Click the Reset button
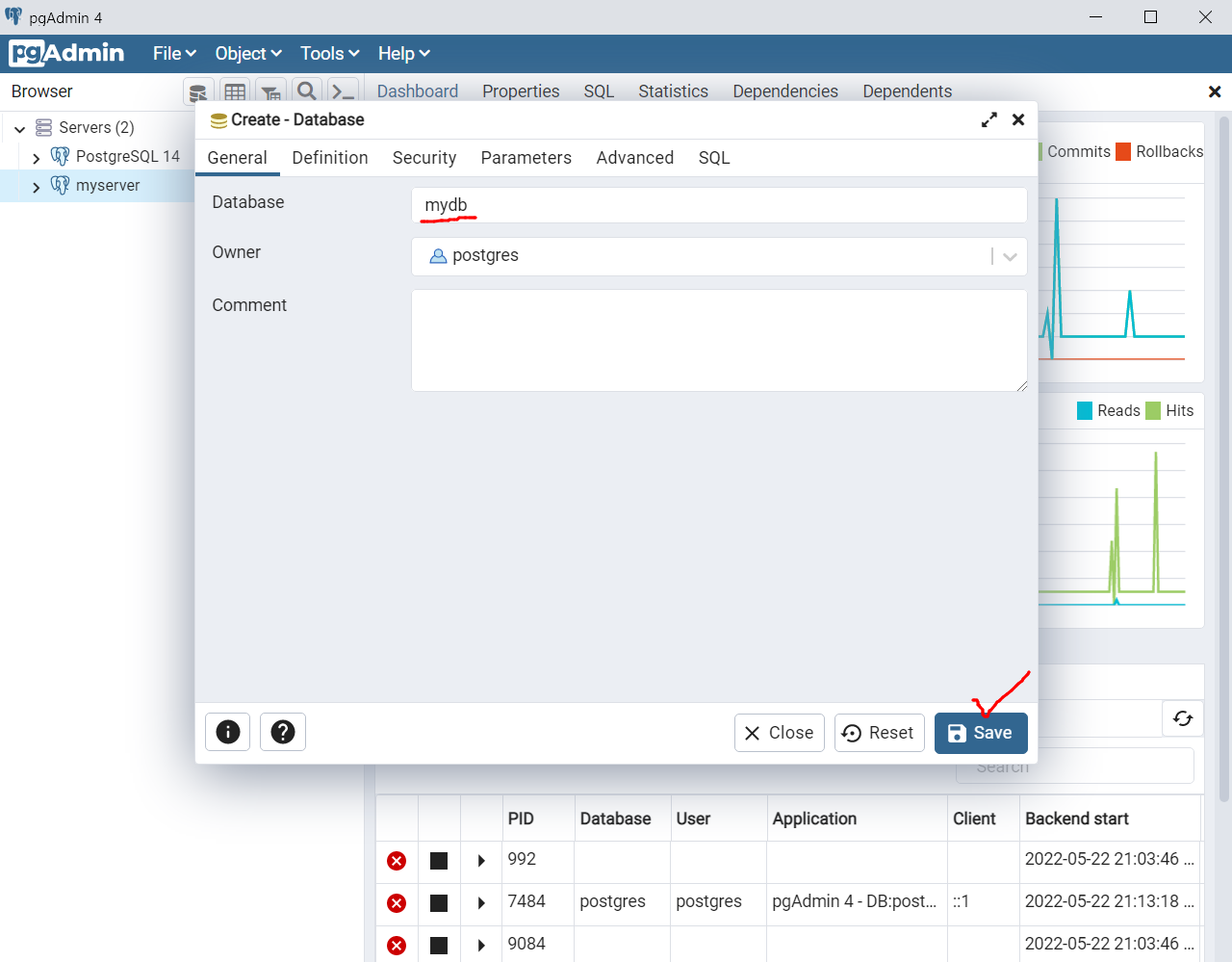 [x=880, y=733]
